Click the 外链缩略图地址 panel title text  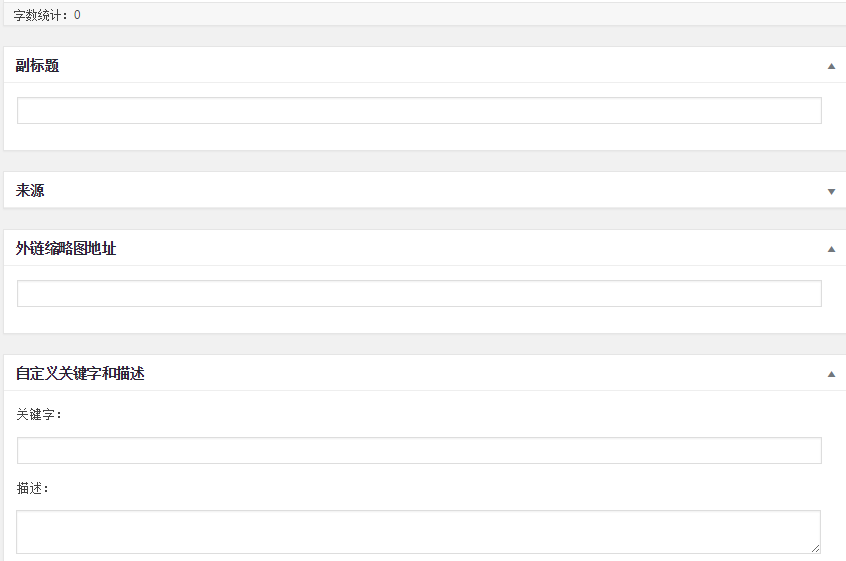[66, 249]
